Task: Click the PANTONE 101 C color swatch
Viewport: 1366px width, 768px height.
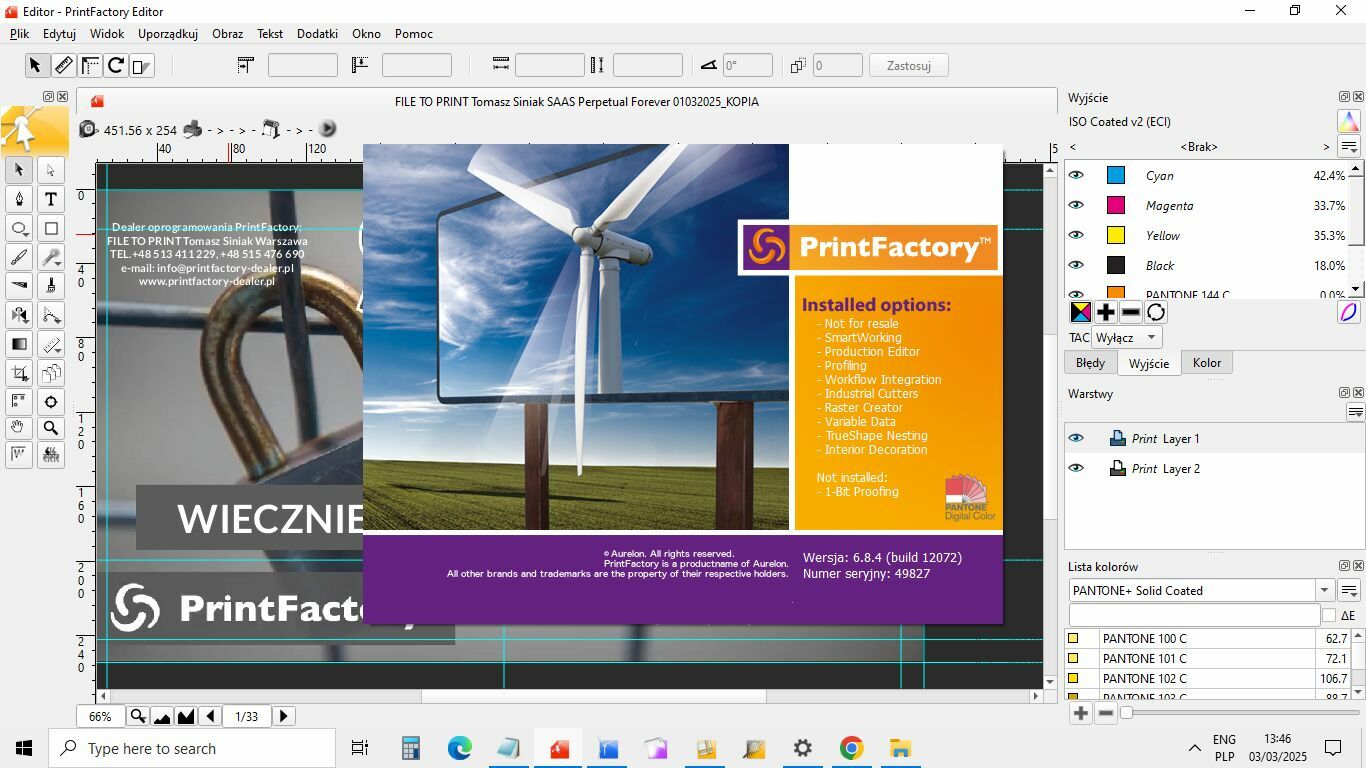Action: tap(1073, 658)
